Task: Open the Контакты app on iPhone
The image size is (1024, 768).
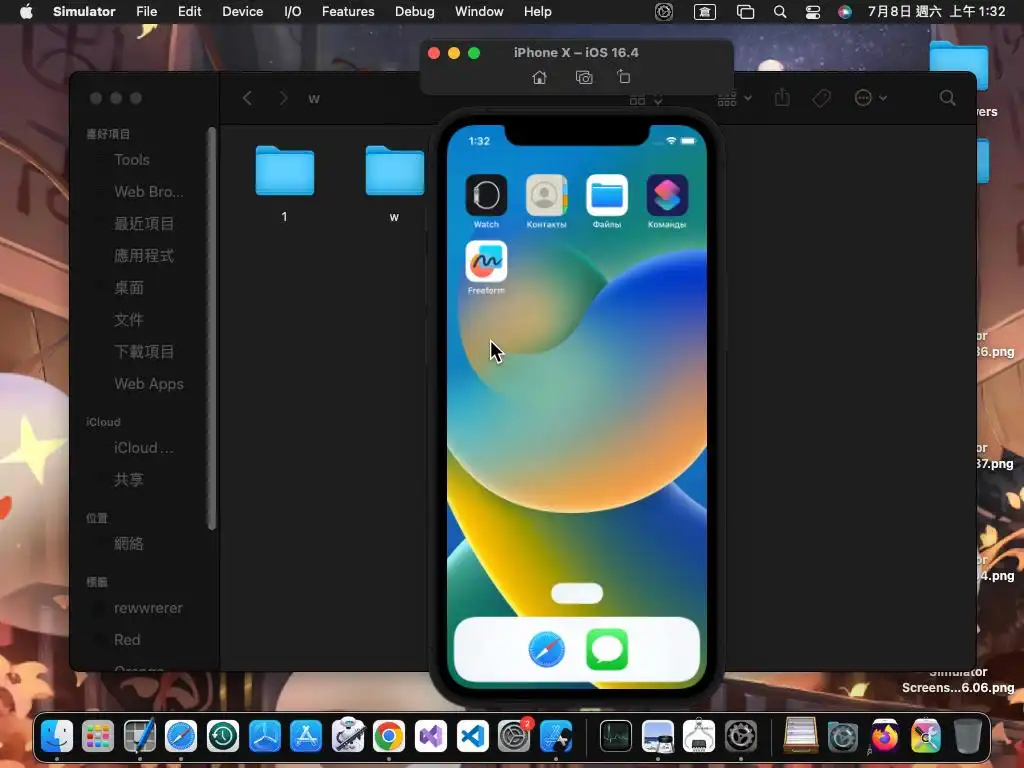Action: (546, 195)
